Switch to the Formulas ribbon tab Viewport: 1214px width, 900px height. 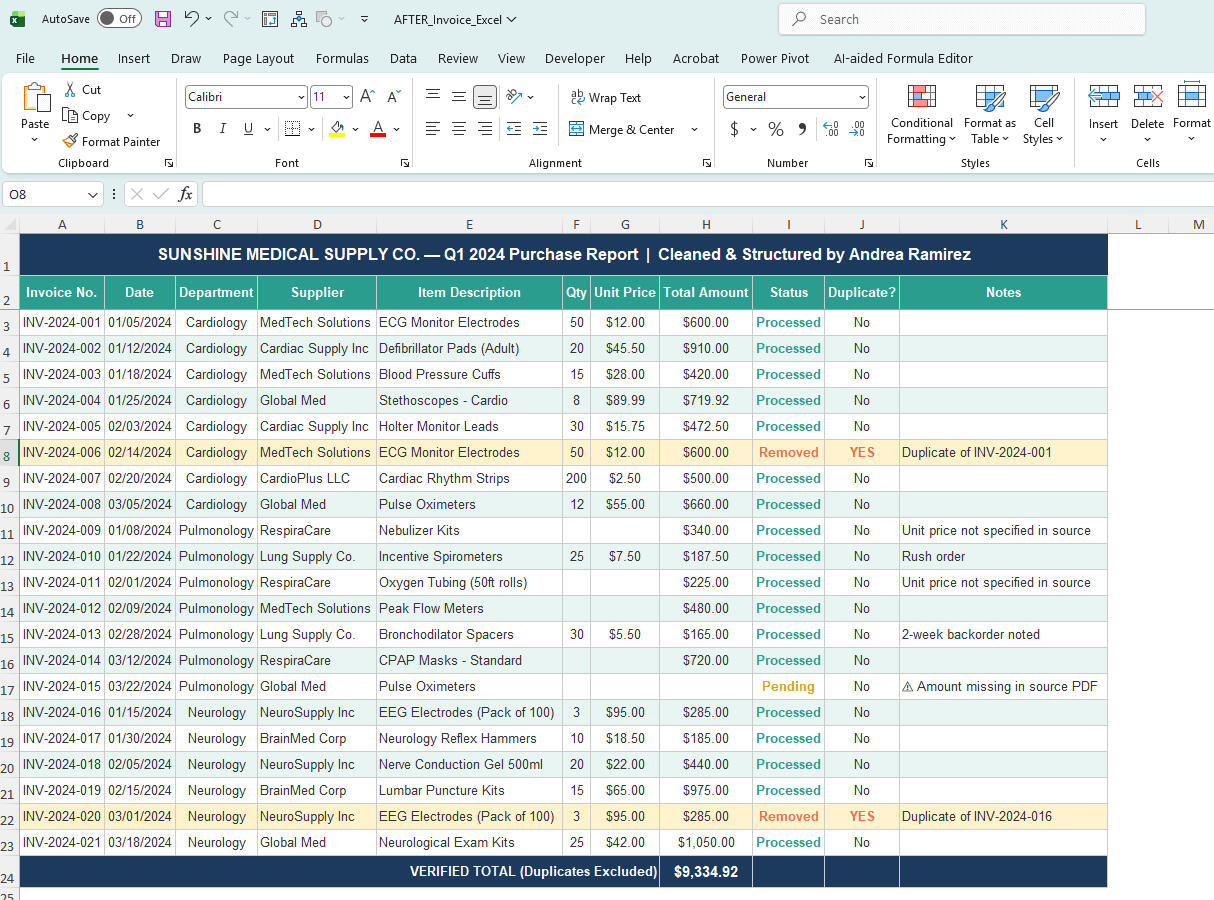342,58
